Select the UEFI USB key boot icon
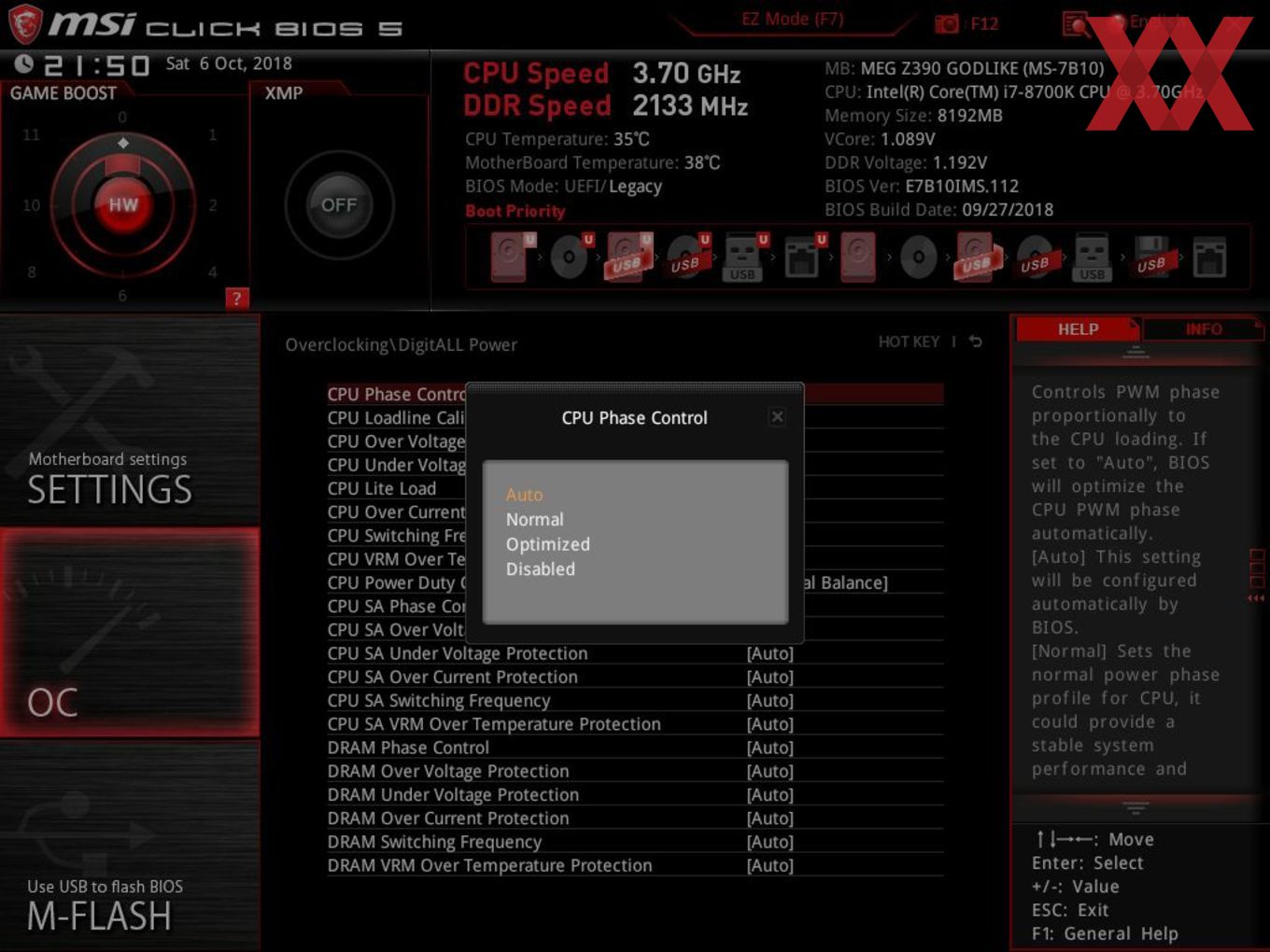The width and height of the screenshot is (1270, 952). 745,256
